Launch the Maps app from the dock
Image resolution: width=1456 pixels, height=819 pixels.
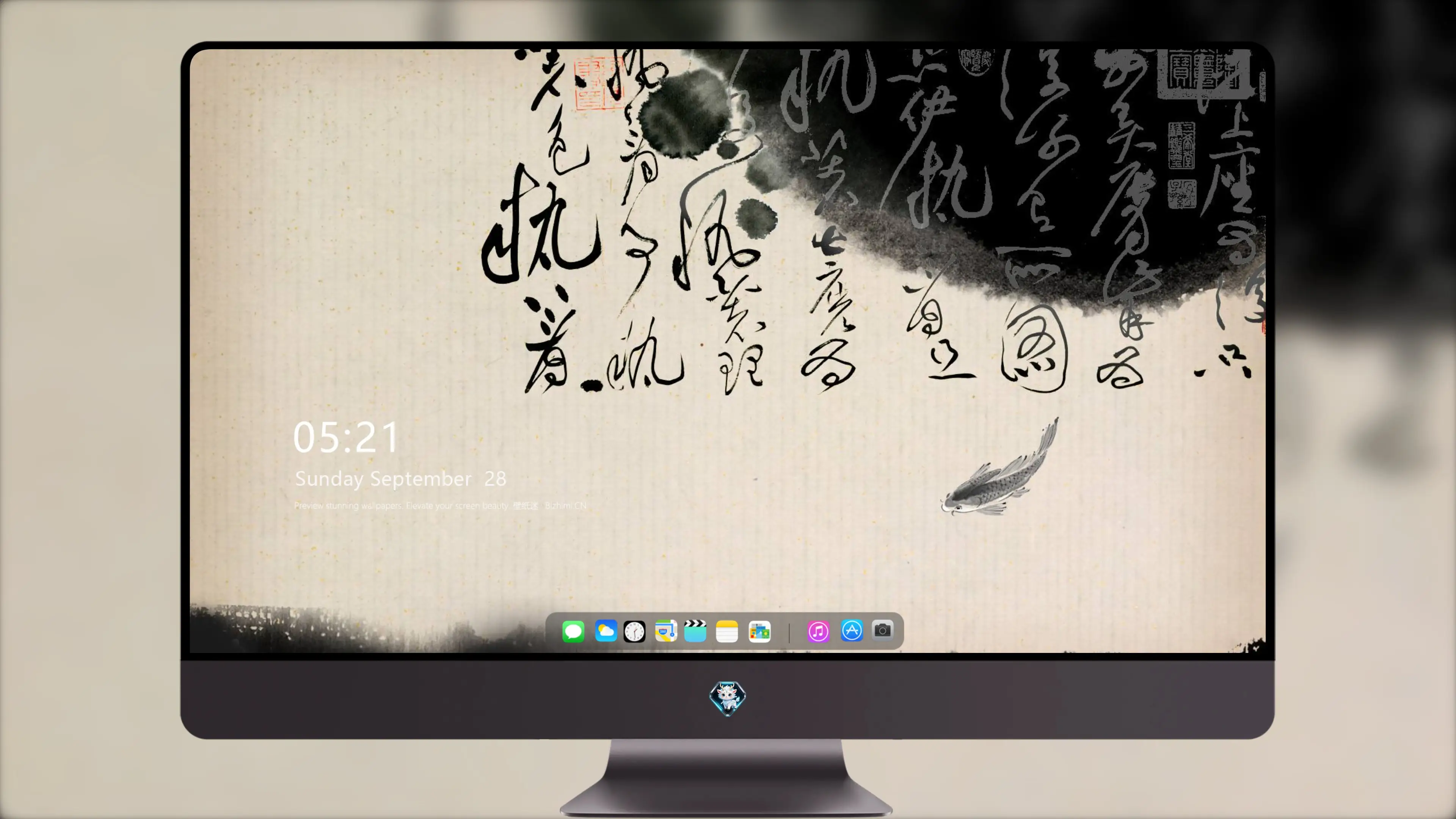666,631
